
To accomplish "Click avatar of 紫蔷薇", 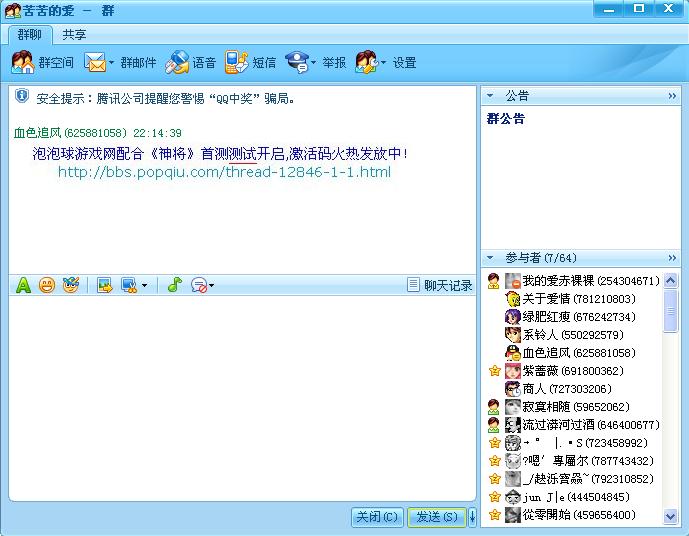I will pos(512,371).
